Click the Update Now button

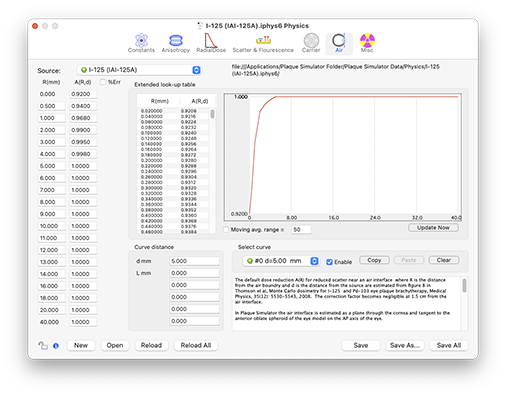pos(433,228)
